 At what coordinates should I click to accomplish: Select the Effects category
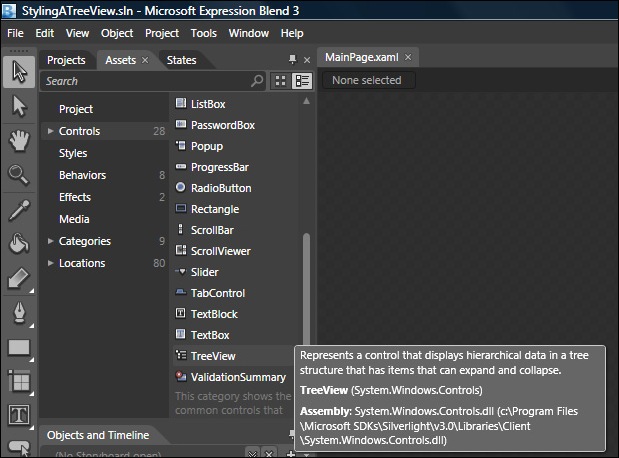pyautogui.click(x=75, y=197)
